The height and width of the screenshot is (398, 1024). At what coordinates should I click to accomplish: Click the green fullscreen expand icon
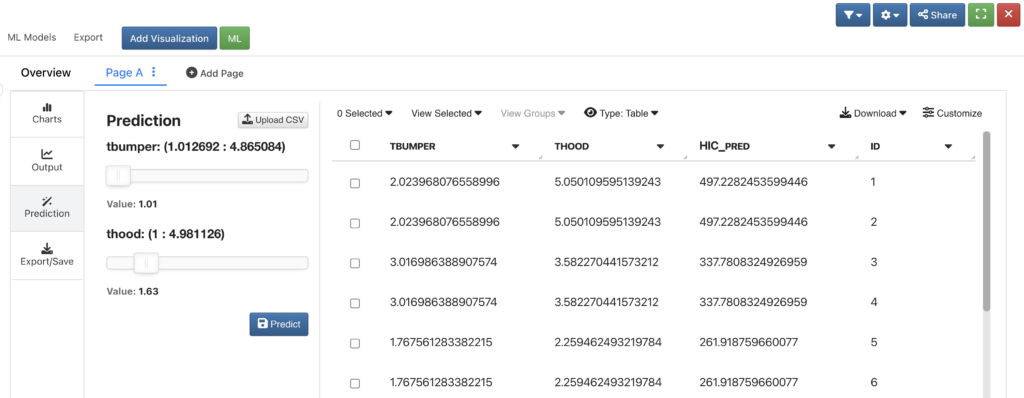click(980, 15)
